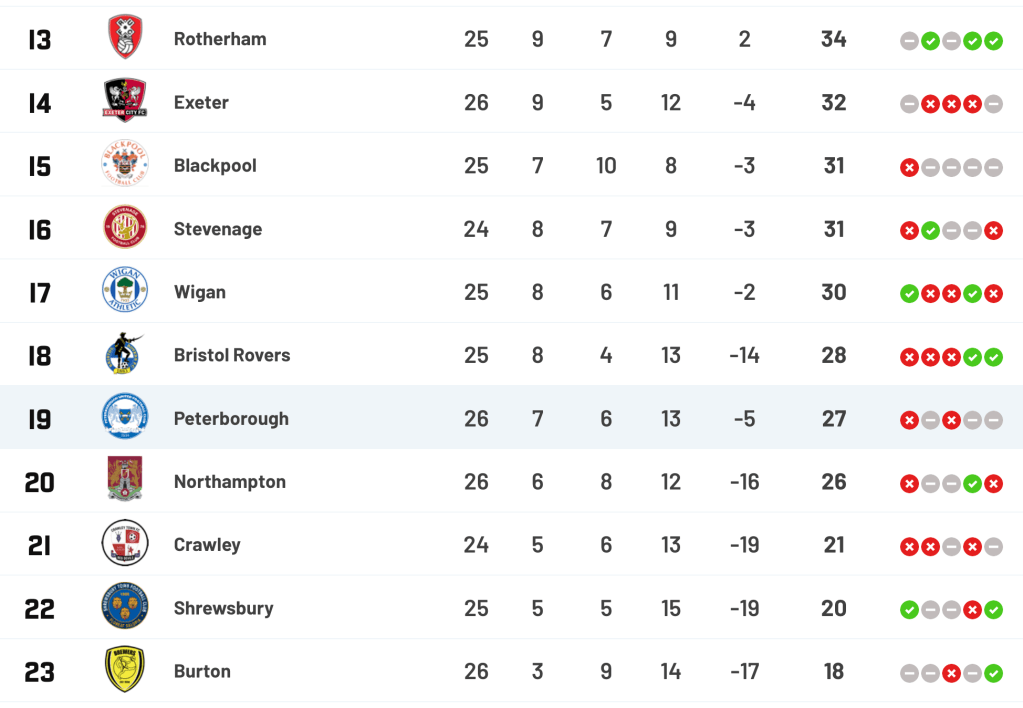Click the Burton Albion club crest

125,670
